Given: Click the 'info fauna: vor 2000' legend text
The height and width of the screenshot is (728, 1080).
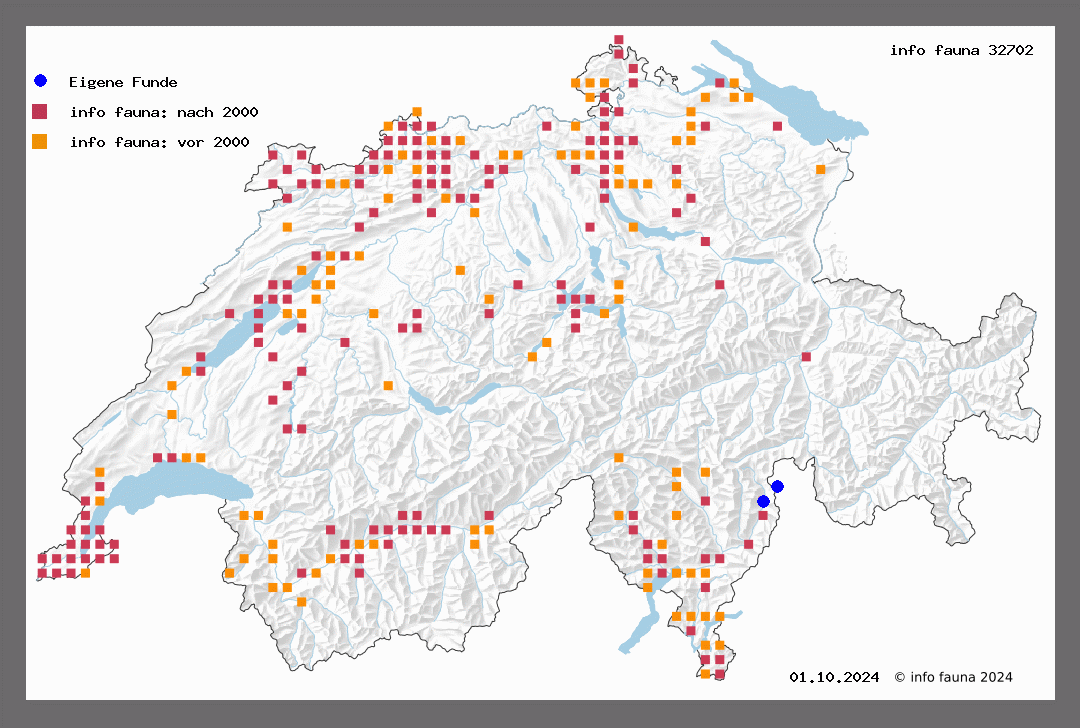Looking at the screenshot, I should coord(159,142).
